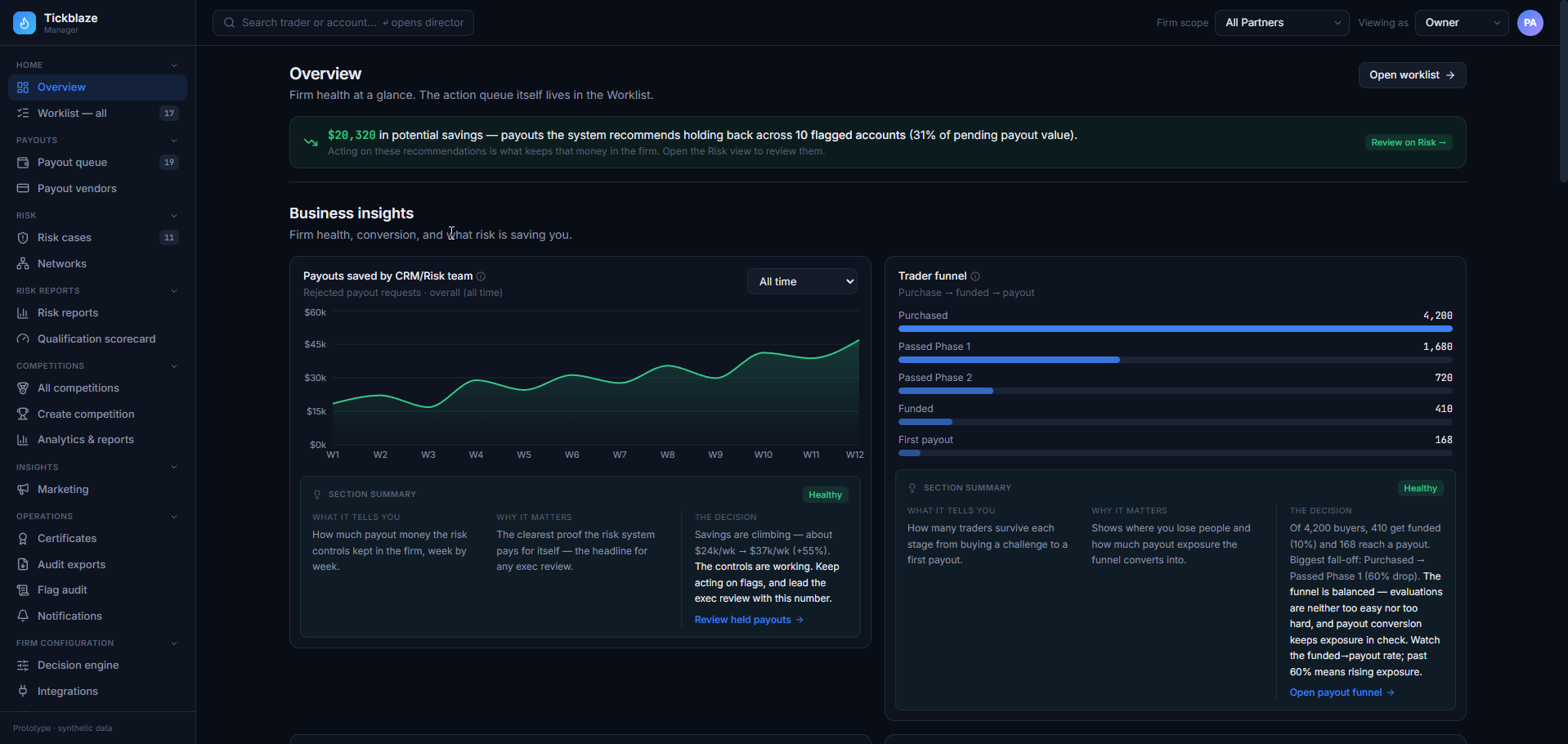1568x744 pixels.
Task: Click the Networks nodes icon
Action: [x=23, y=264]
